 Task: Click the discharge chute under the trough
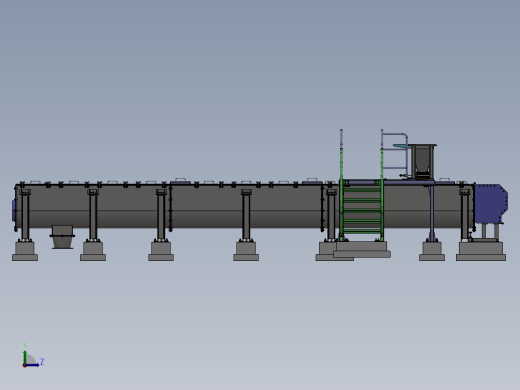[x=62, y=237]
